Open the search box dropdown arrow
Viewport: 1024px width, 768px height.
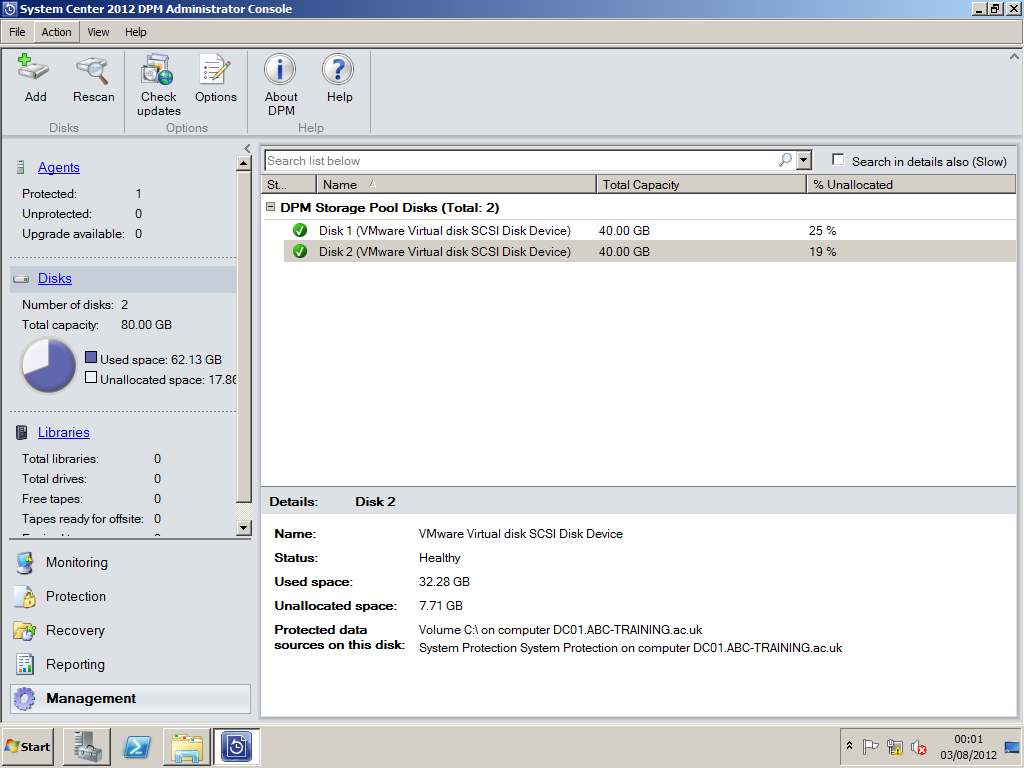point(804,160)
